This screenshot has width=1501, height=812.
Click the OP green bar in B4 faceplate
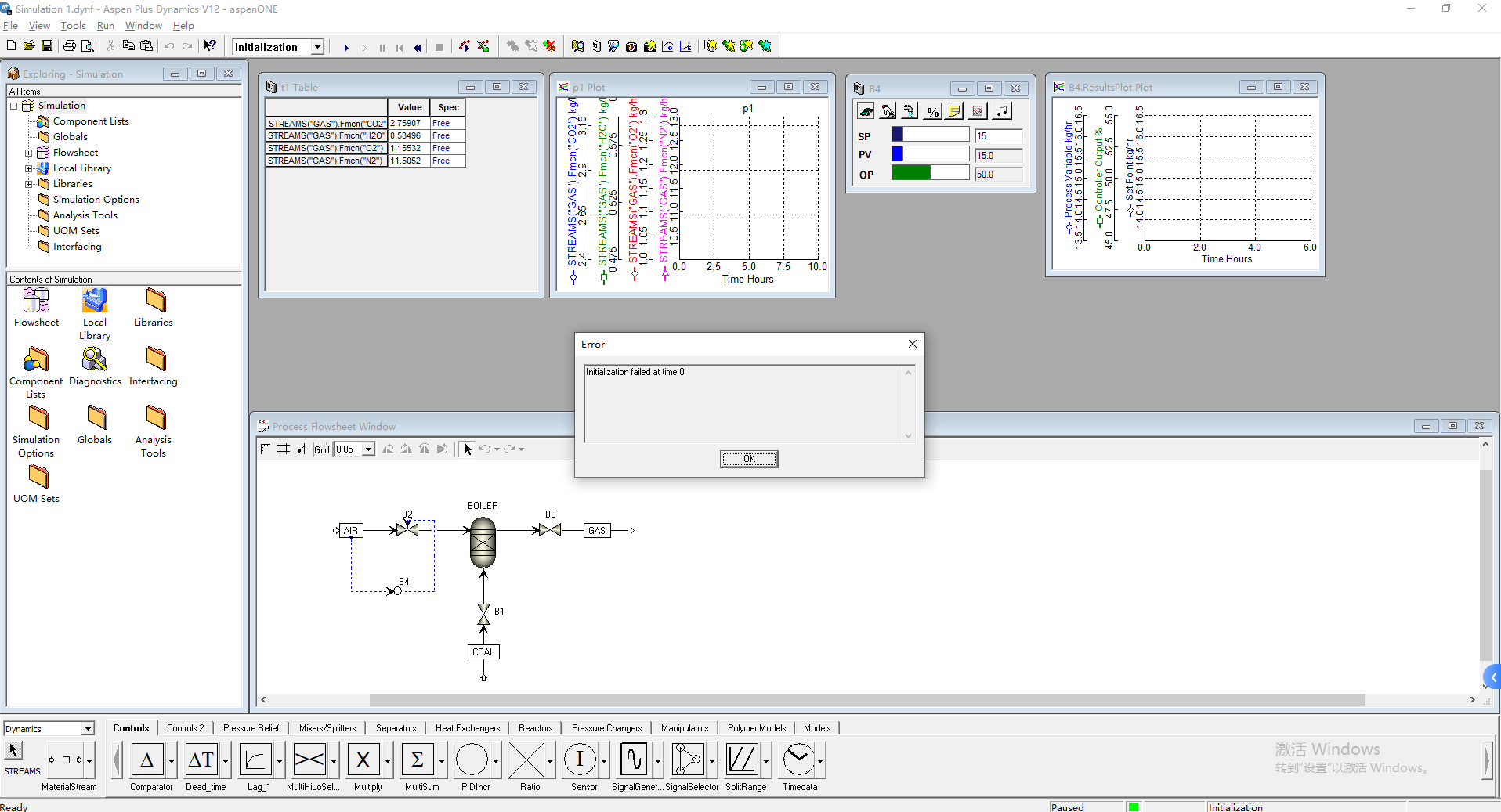(x=930, y=172)
